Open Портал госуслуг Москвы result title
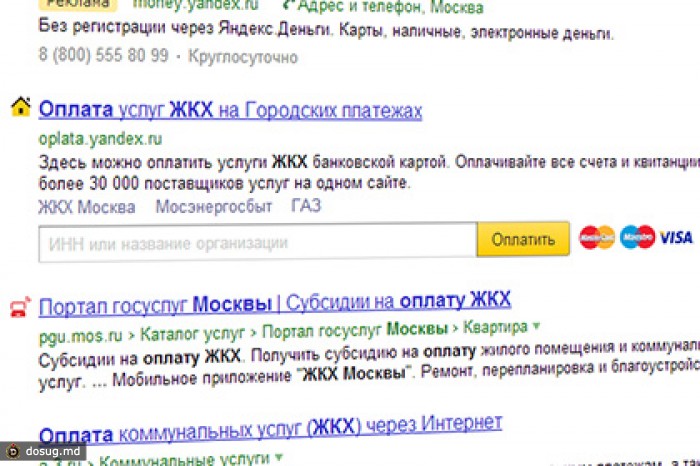 point(275,304)
